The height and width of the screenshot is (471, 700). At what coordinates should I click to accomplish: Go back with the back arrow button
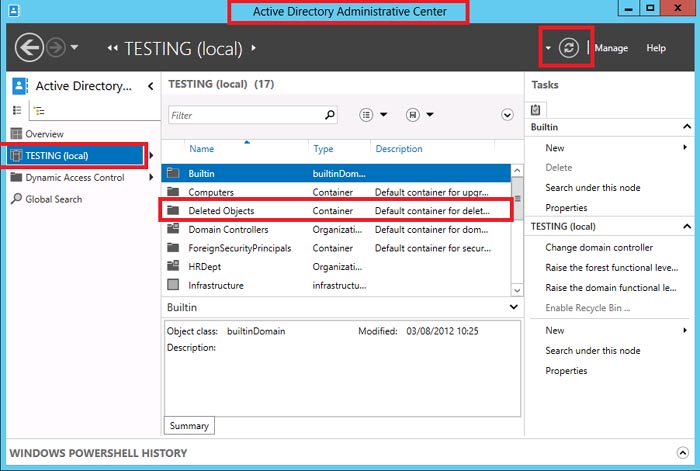(29, 47)
